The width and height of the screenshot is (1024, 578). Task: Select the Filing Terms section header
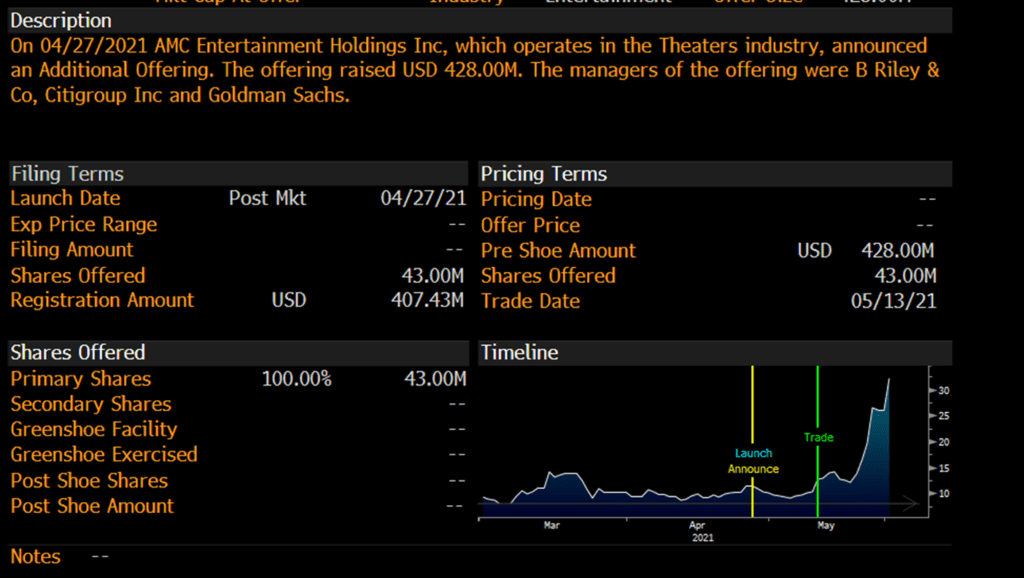coord(238,174)
